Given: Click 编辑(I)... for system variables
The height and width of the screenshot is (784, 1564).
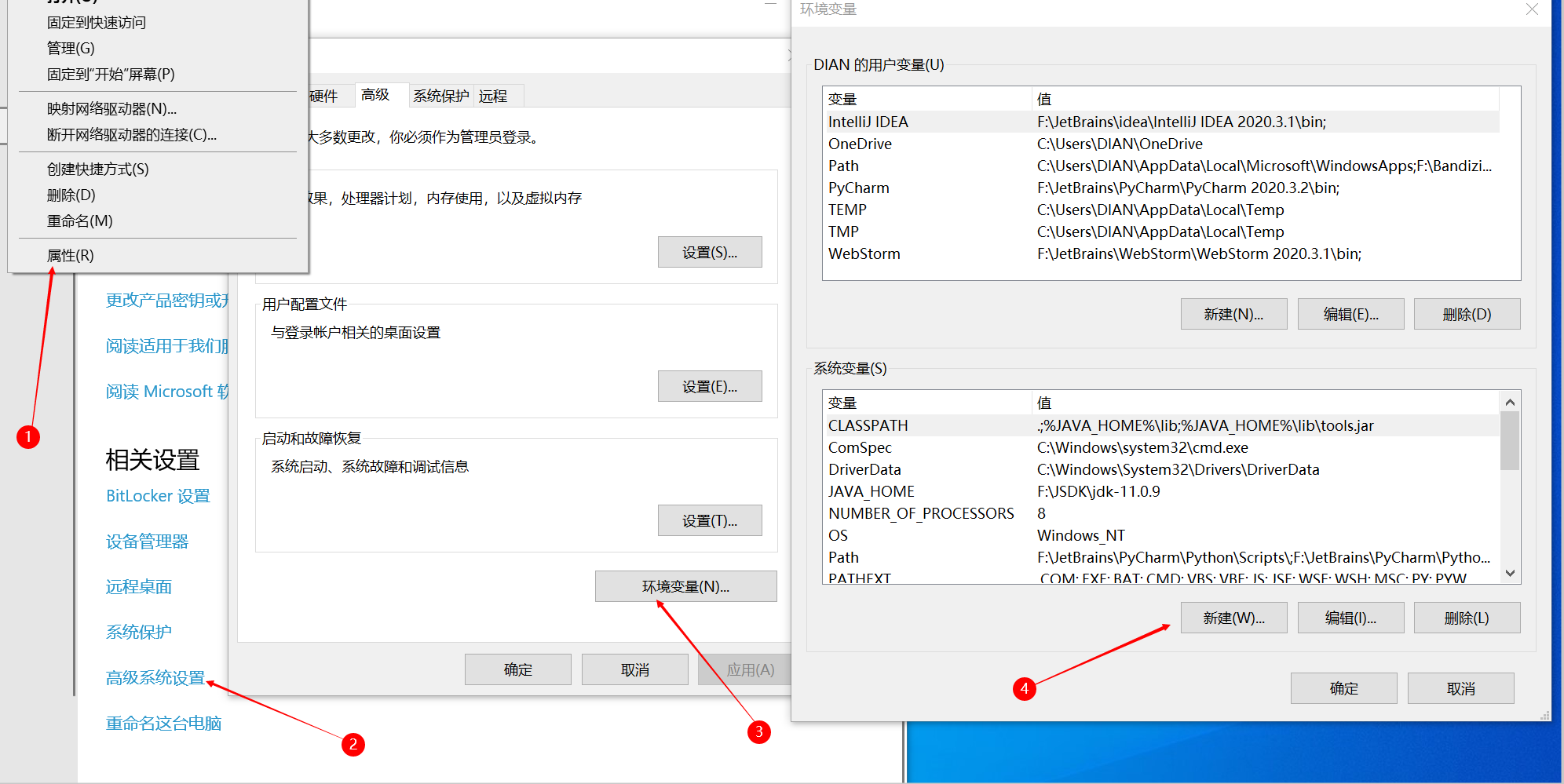Looking at the screenshot, I should tap(1351, 618).
